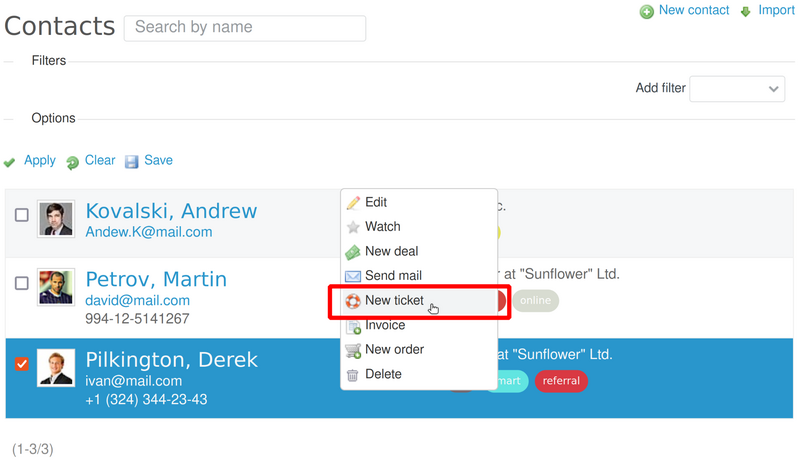Collapse the Filters section
The width and height of the screenshot is (800, 461).
tap(49, 61)
